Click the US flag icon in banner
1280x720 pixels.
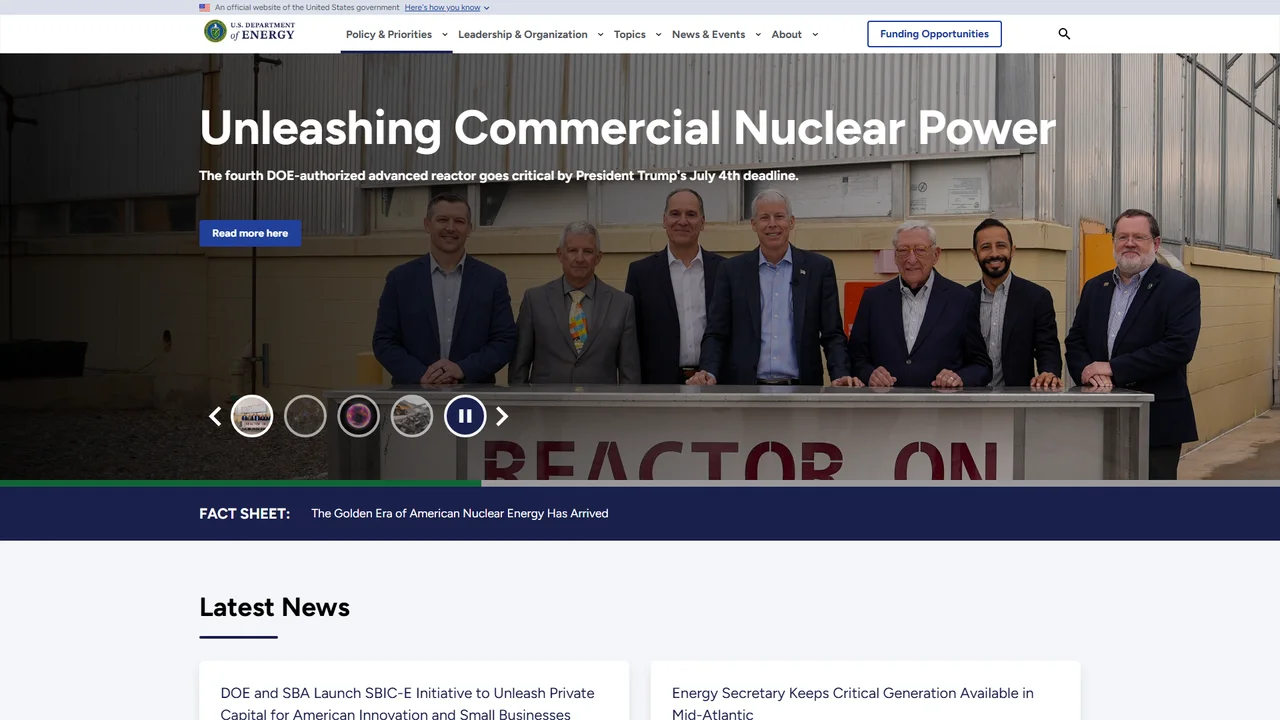click(205, 7)
